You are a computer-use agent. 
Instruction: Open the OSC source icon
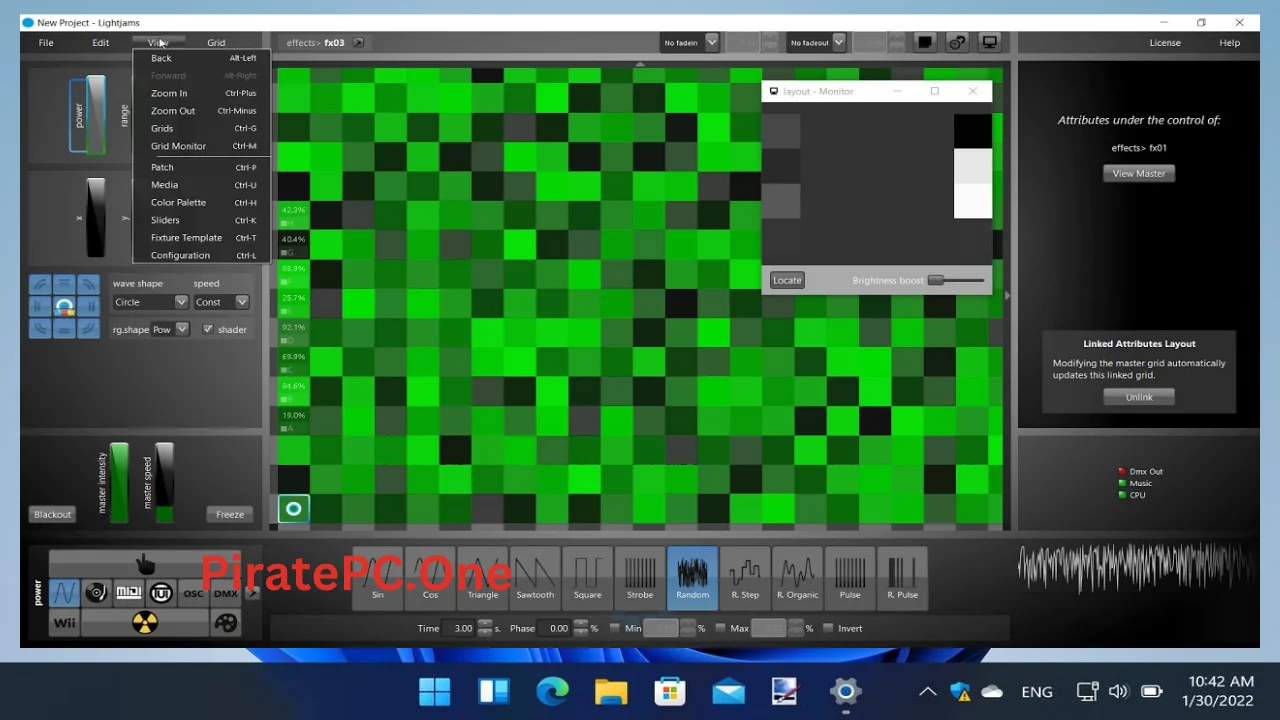(193, 593)
